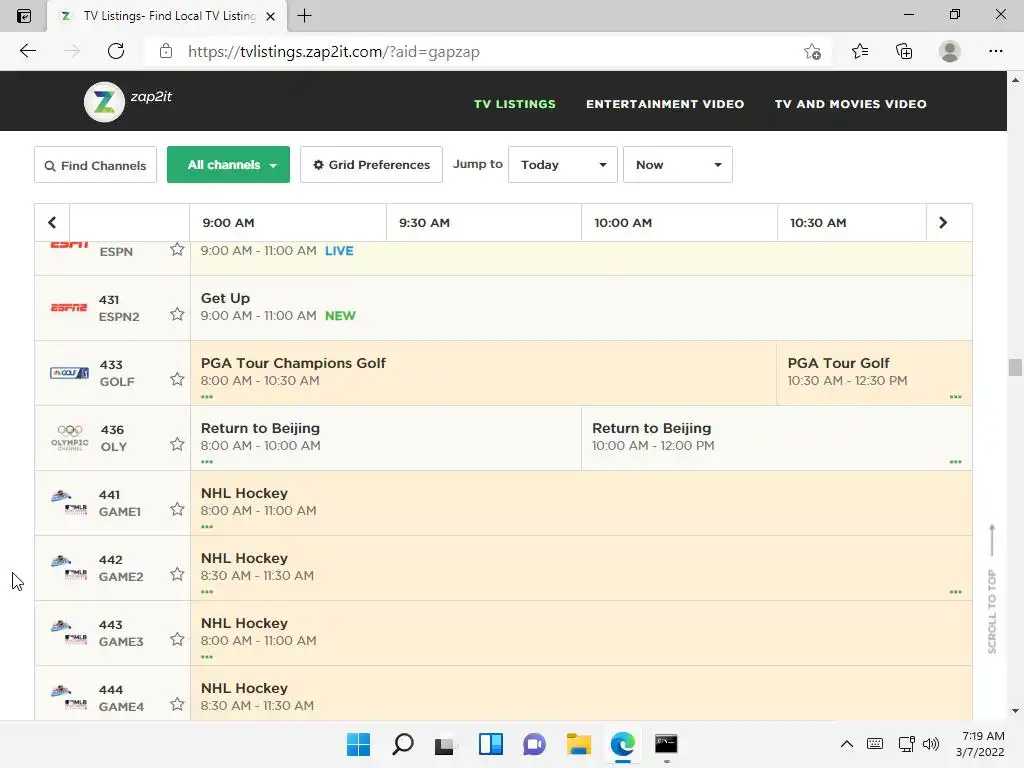Viewport: 1024px width, 768px height.
Task: Open more info dots for PGA Tour Golf
Action: 955,396
